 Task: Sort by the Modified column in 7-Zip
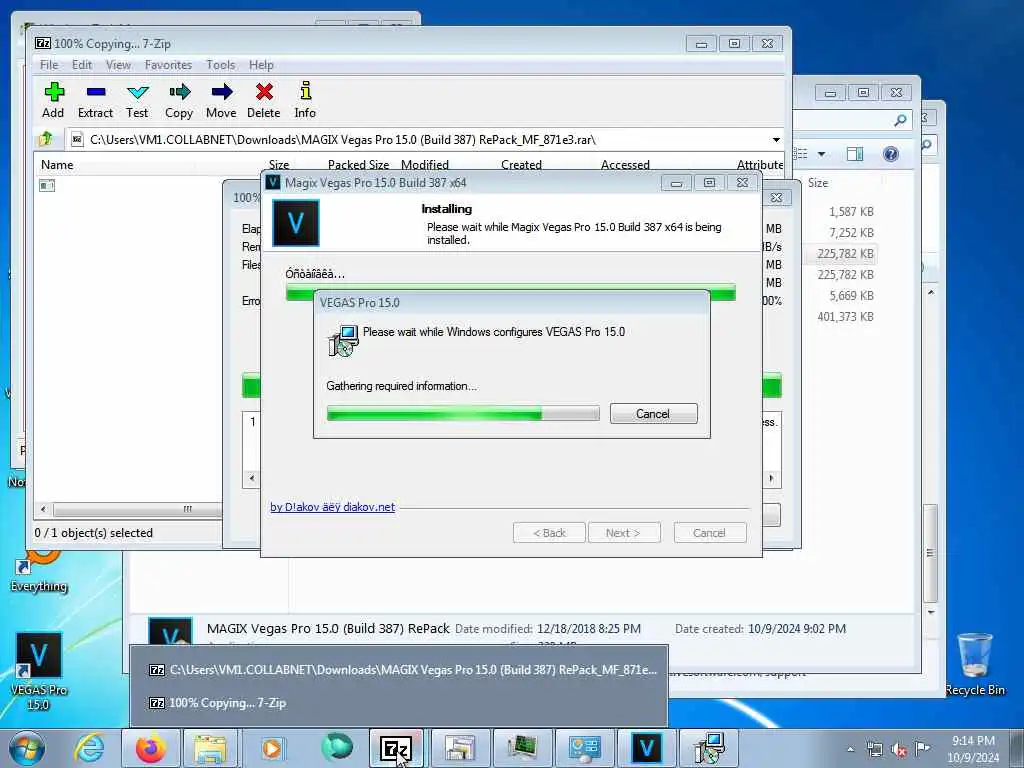424,165
